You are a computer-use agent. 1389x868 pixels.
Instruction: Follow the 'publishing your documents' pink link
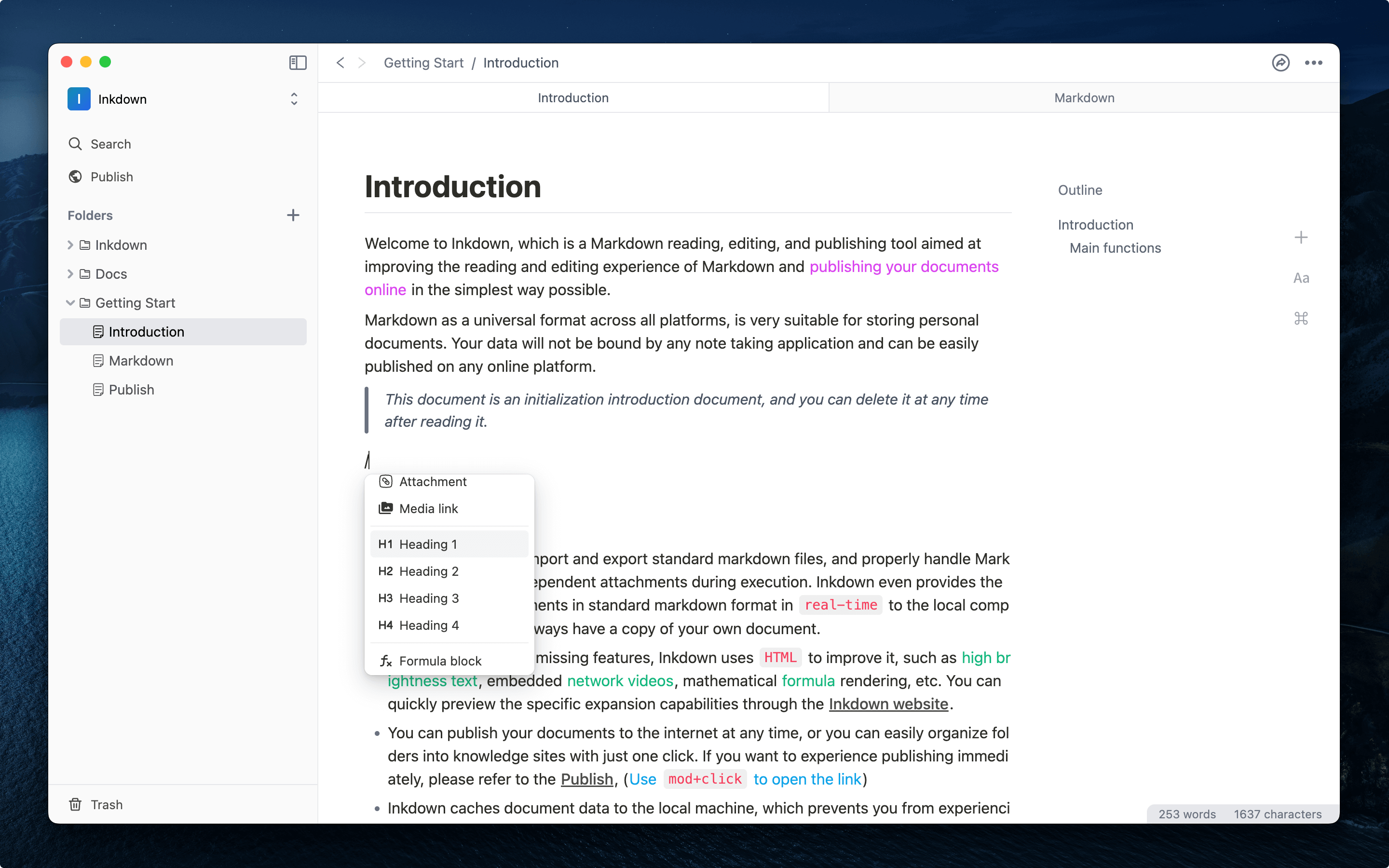point(903,266)
